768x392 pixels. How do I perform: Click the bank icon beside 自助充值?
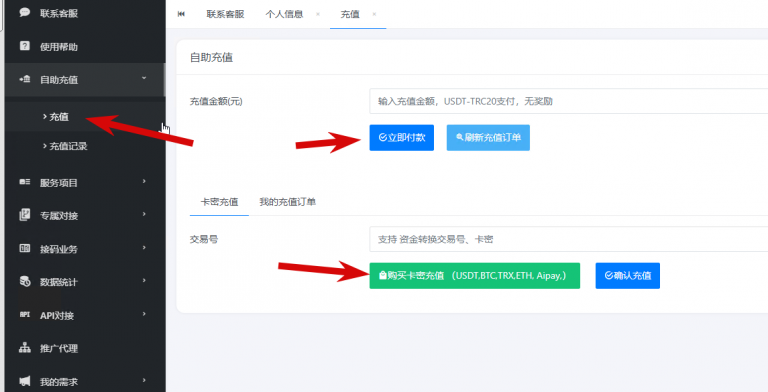point(24,79)
